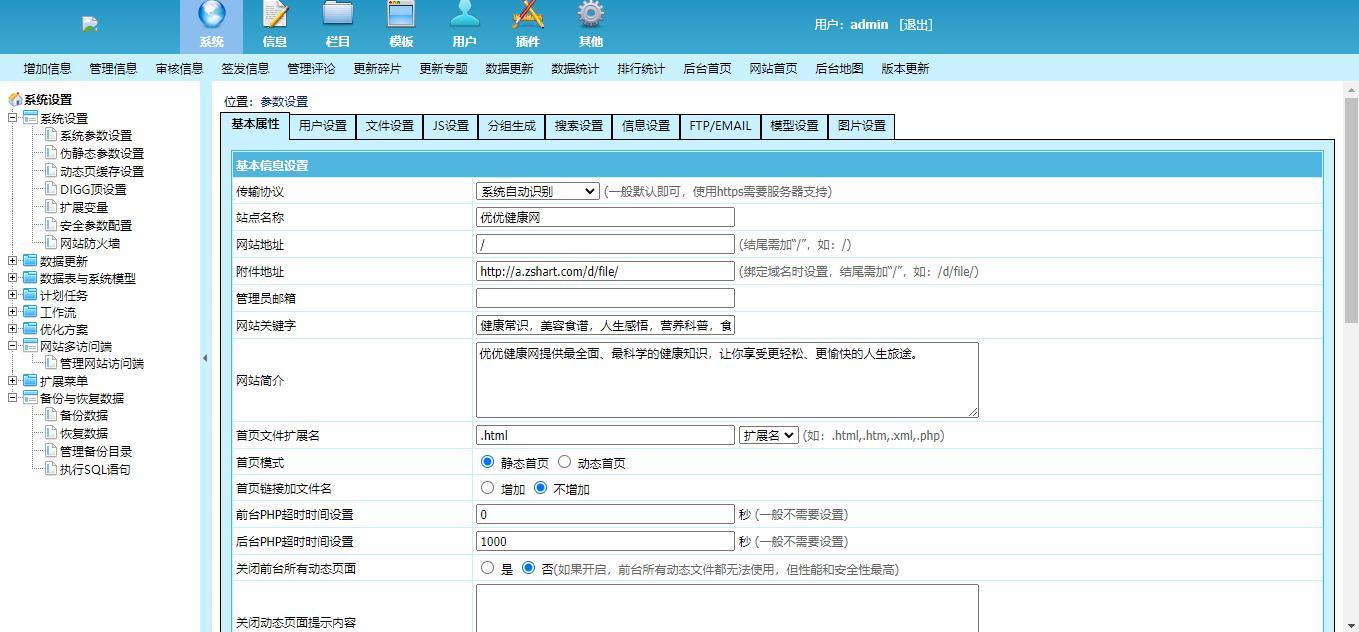Expand the 数据表与系统模型 tree node
The width and height of the screenshot is (1359, 632).
13,278
